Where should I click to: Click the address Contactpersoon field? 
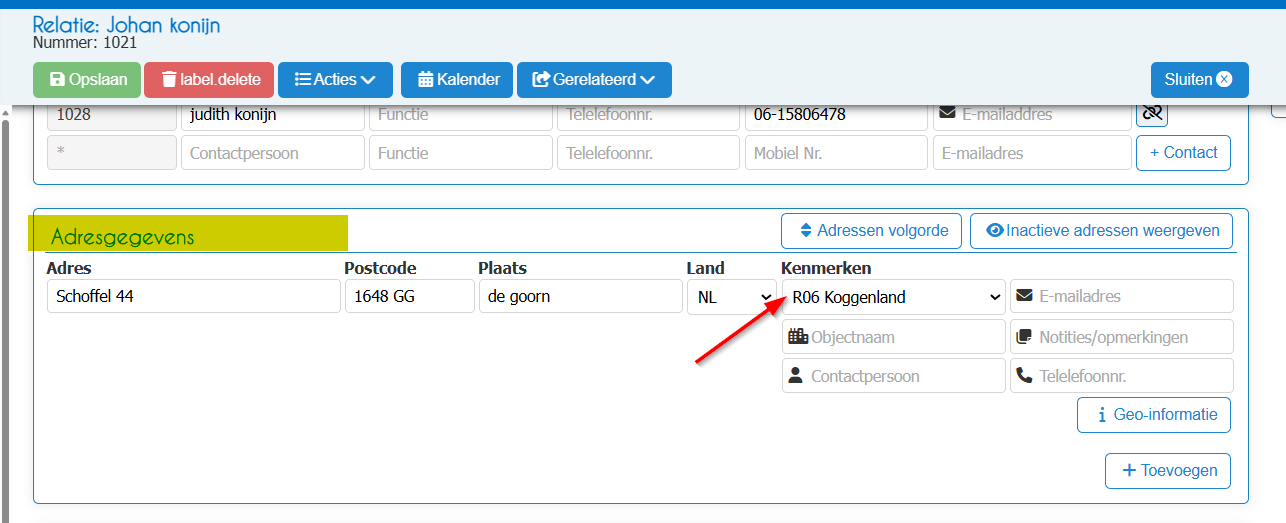(x=894, y=376)
